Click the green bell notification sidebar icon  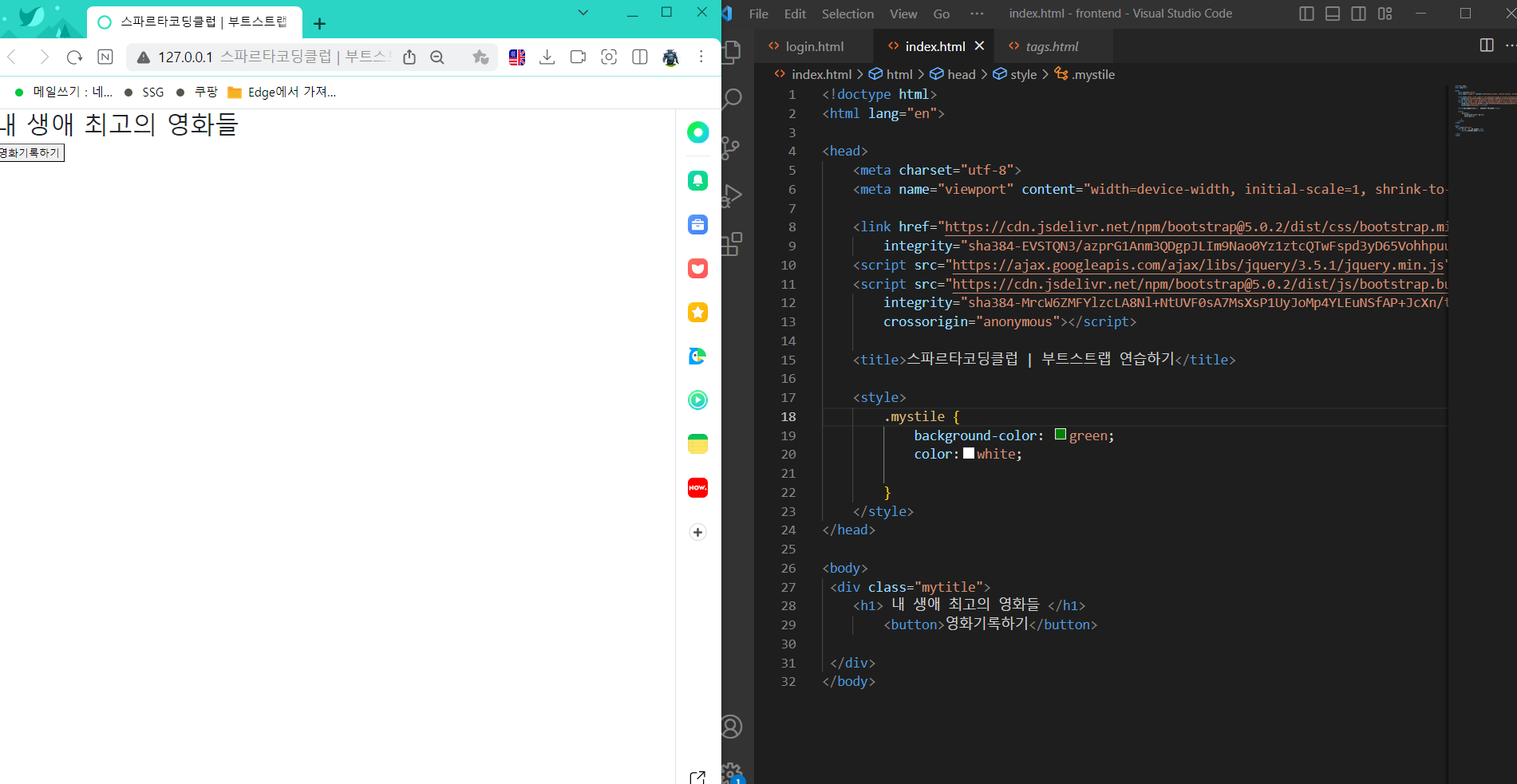[x=698, y=180]
